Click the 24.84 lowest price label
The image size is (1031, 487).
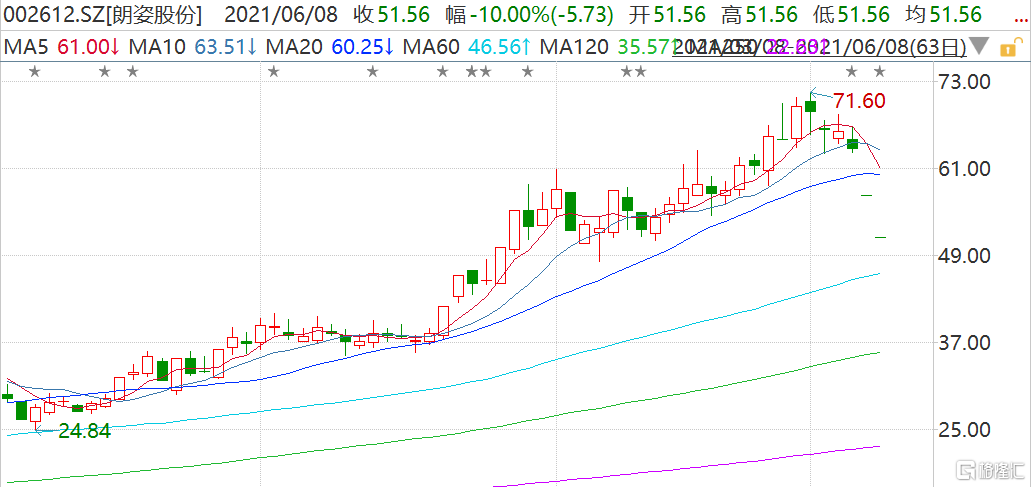pyautogui.click(x=83, y=431)
